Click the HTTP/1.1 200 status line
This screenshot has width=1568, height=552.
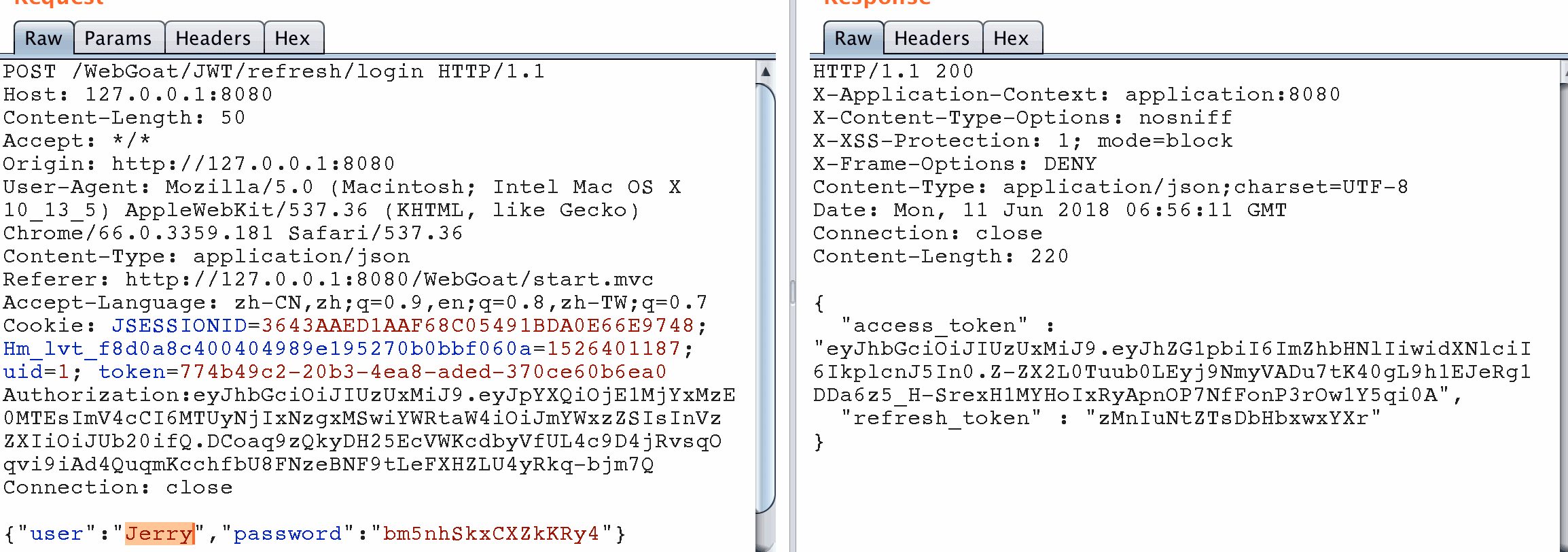893,71
